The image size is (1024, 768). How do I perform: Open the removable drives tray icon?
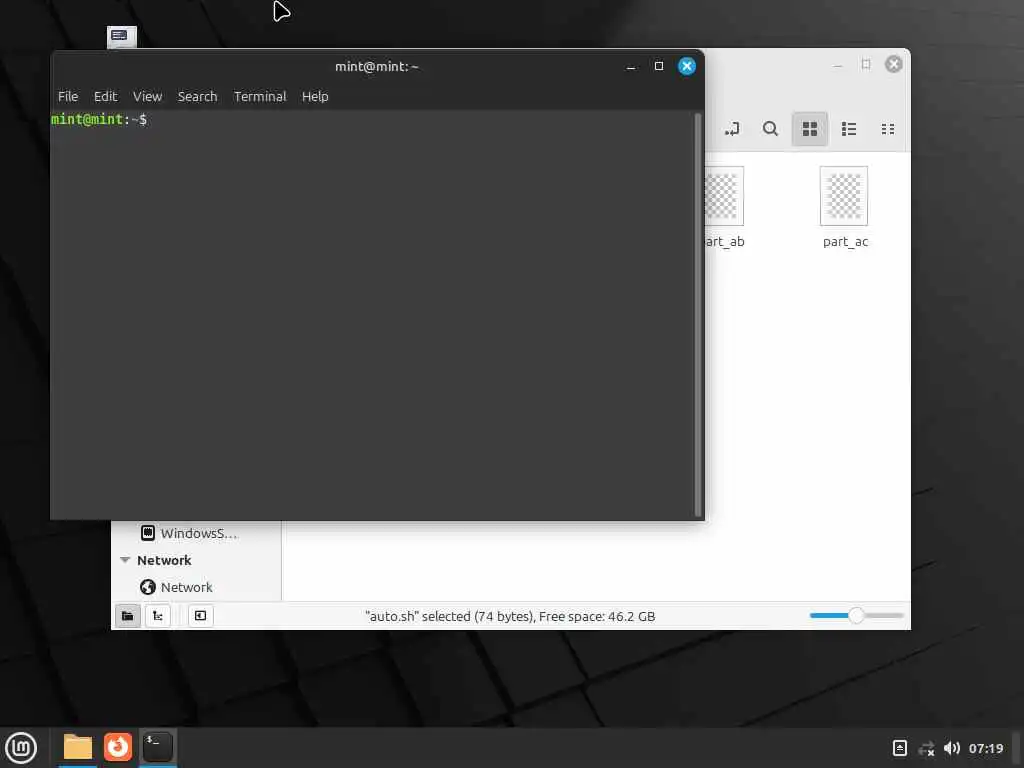899,748
